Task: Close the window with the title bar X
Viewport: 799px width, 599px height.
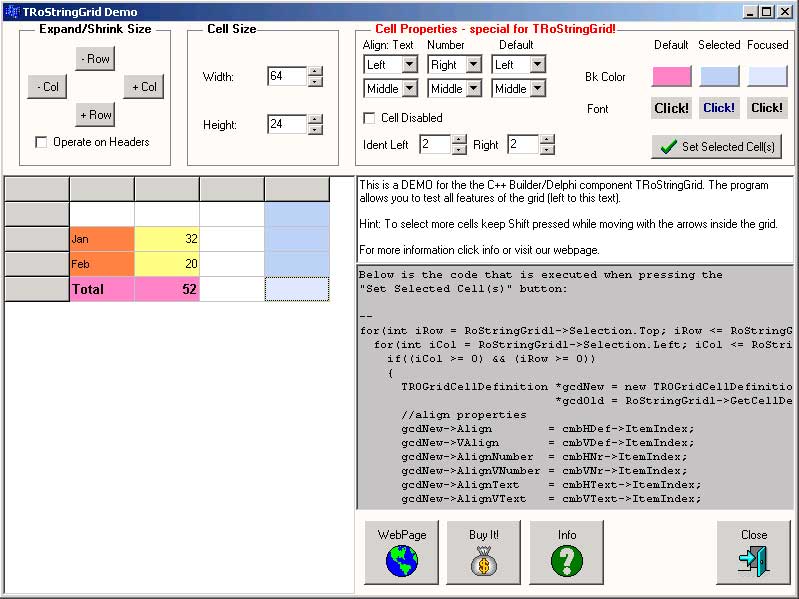Action: (x=785, y=12)
